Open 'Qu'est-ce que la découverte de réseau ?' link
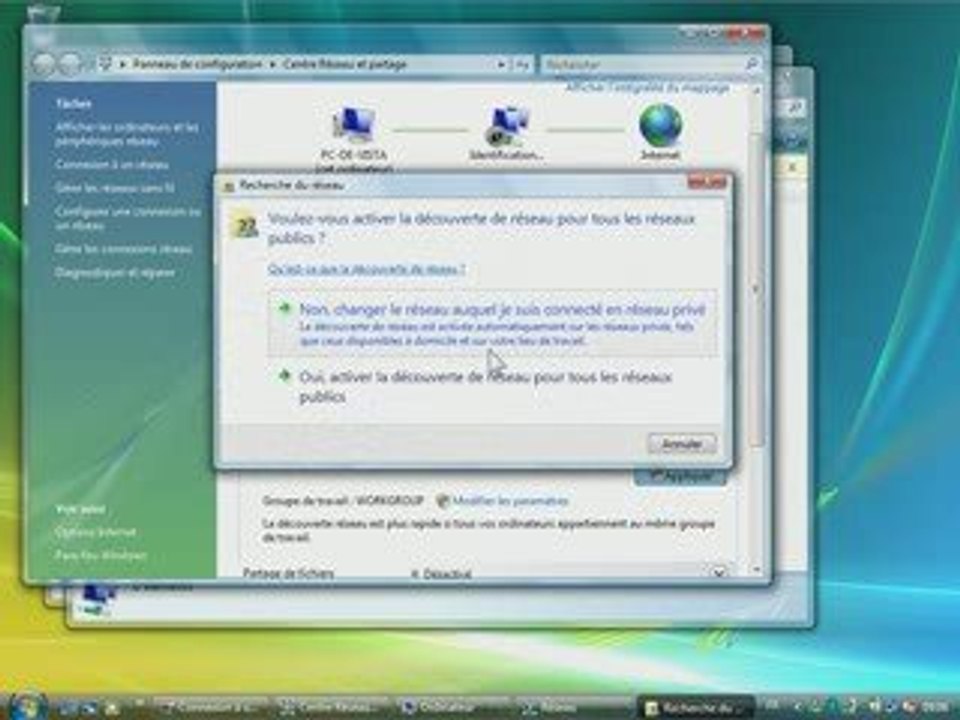 click(x=366, y=269)
